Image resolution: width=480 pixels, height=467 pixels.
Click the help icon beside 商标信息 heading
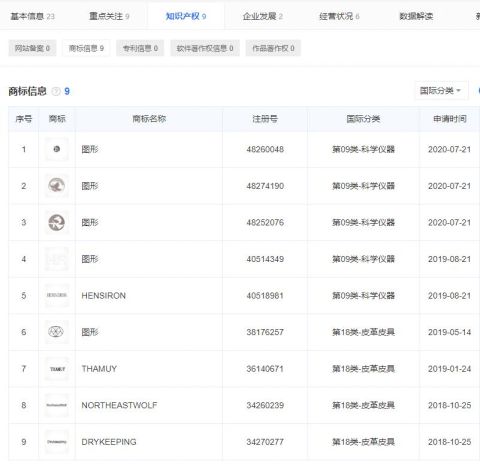56,91
